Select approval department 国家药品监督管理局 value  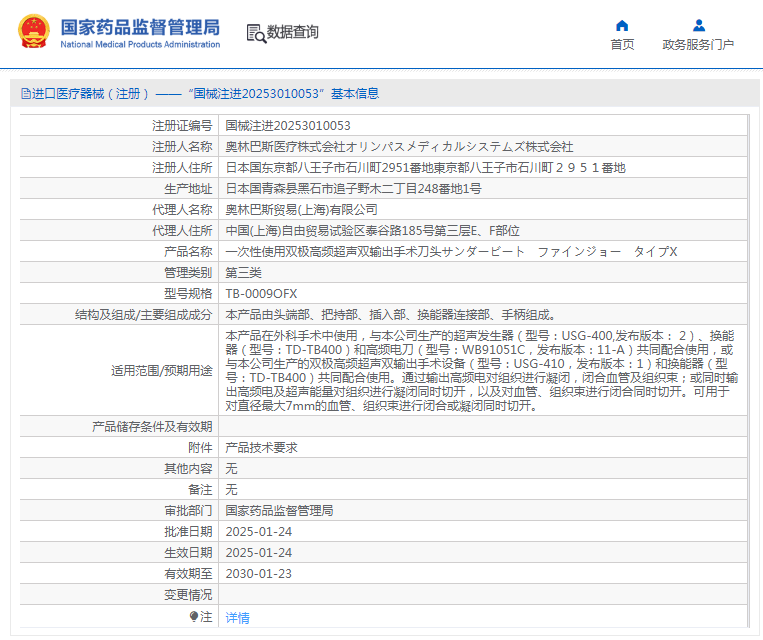tap(279, 510)
